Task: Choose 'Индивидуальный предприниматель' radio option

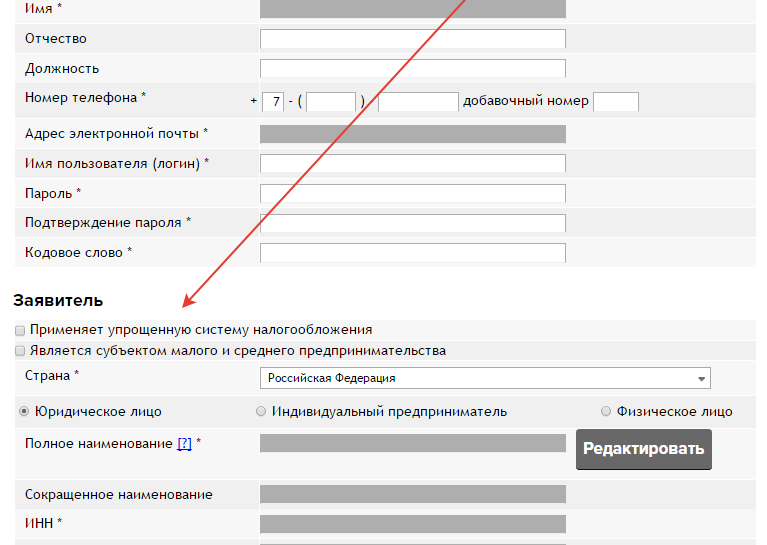Action: point(261,411)
